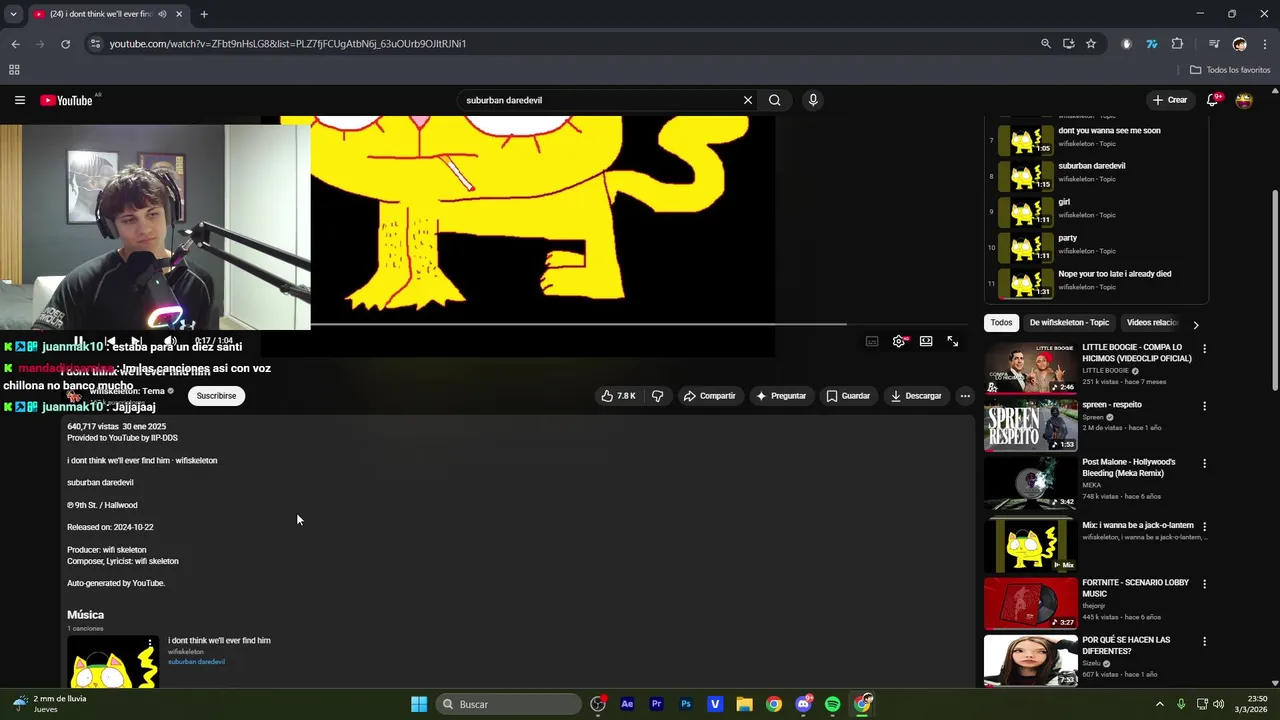This screenshot has height=720, width=1280.
Task: Open the Chrome zoom indicator
Action: [x=1046, y=44]
